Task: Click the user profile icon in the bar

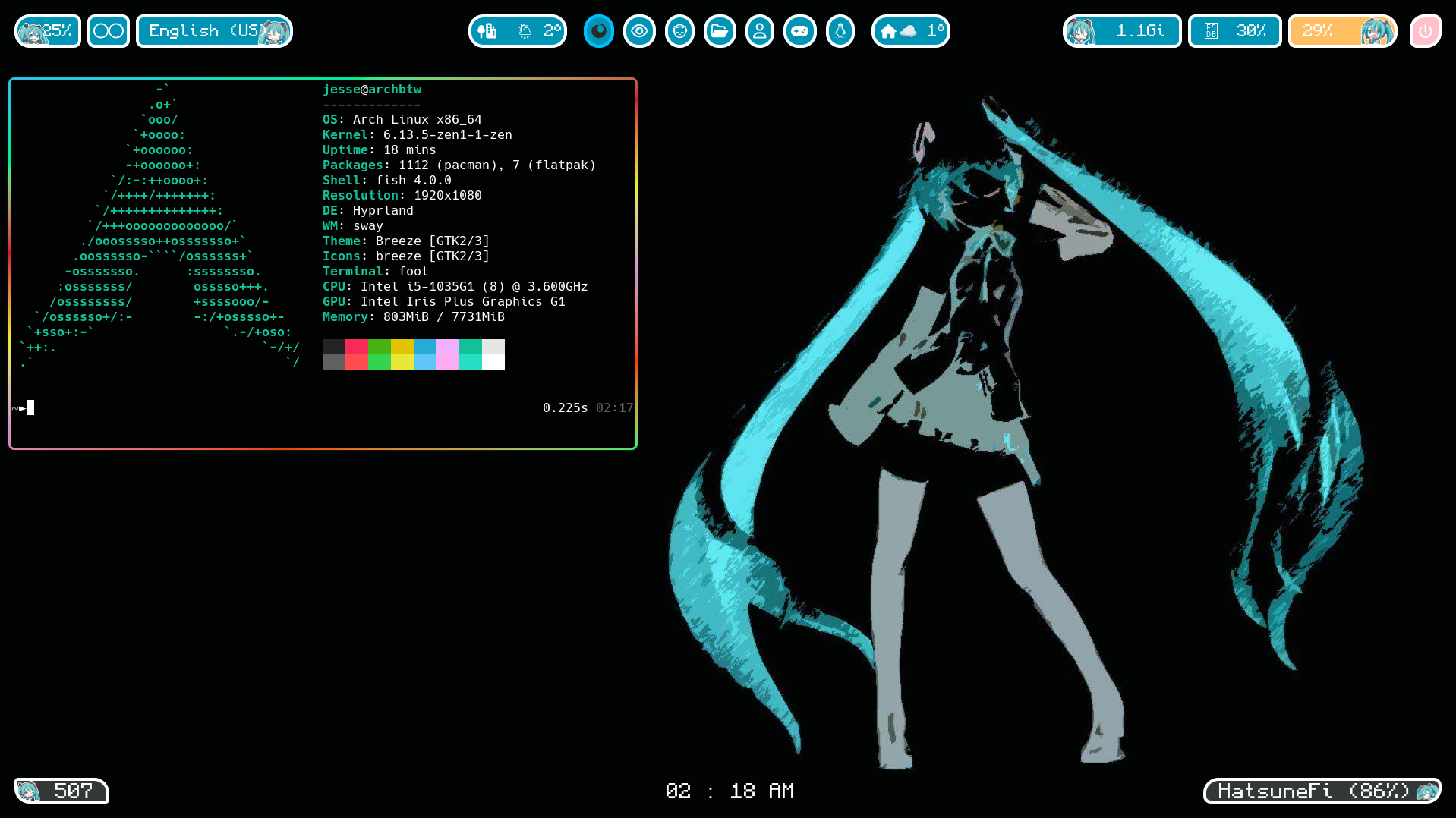Action: [x=760, y=31]
